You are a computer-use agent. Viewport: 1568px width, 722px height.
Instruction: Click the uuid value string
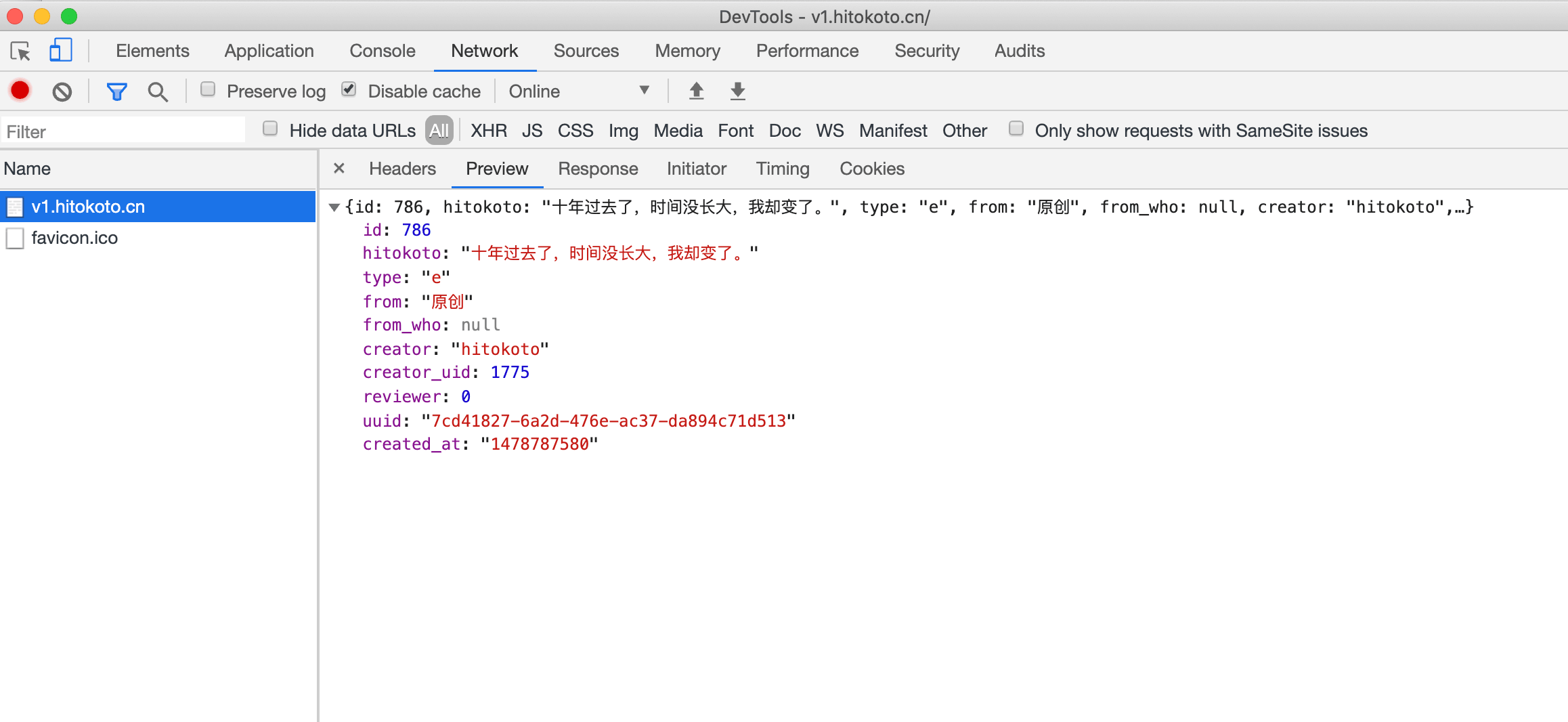(x=608, y=421)
